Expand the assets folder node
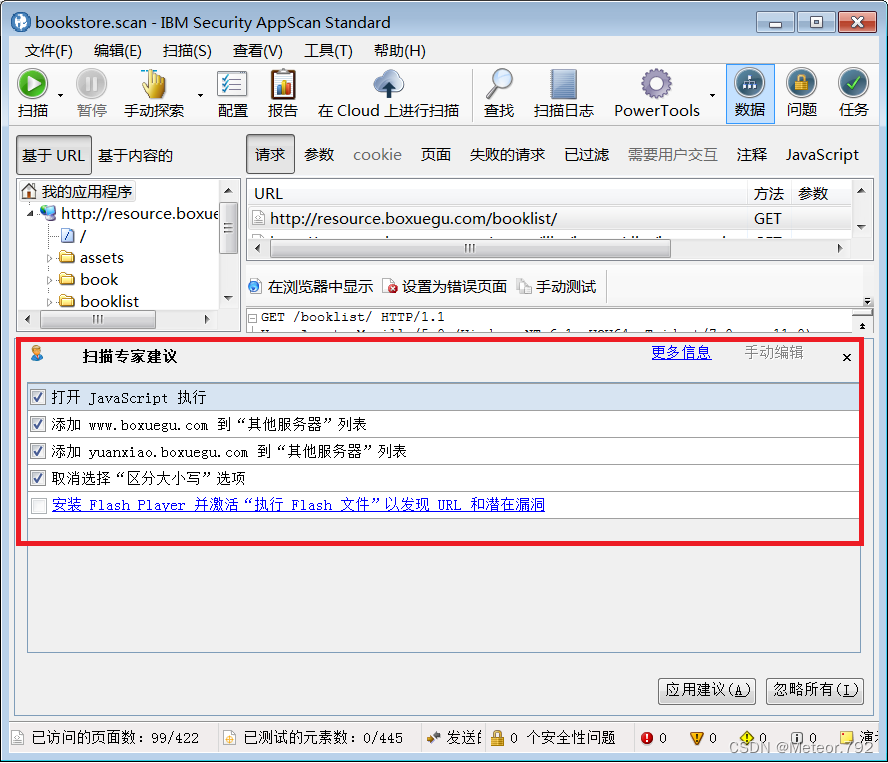This screenshot has width=888, height=763. (x=49, y=258)
